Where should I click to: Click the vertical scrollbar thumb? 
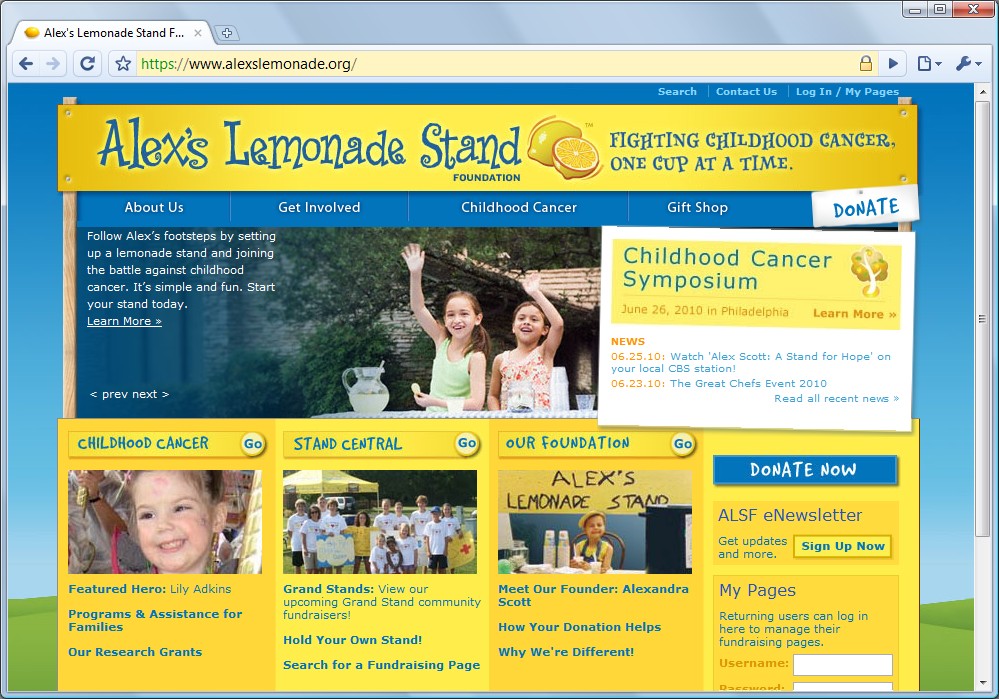(x=983, y=319)
